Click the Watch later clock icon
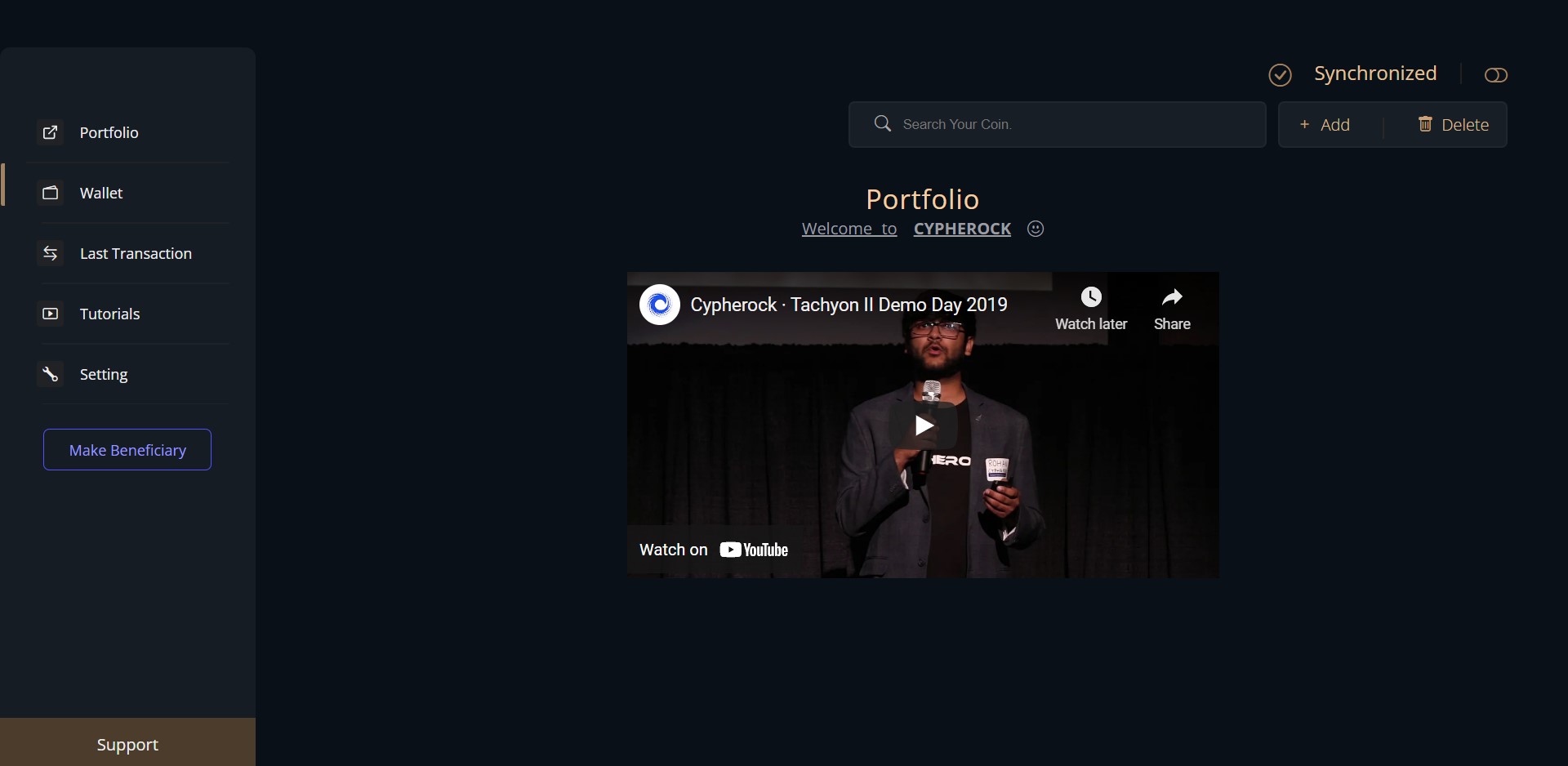The image size is (1568, 766). 1091,296
